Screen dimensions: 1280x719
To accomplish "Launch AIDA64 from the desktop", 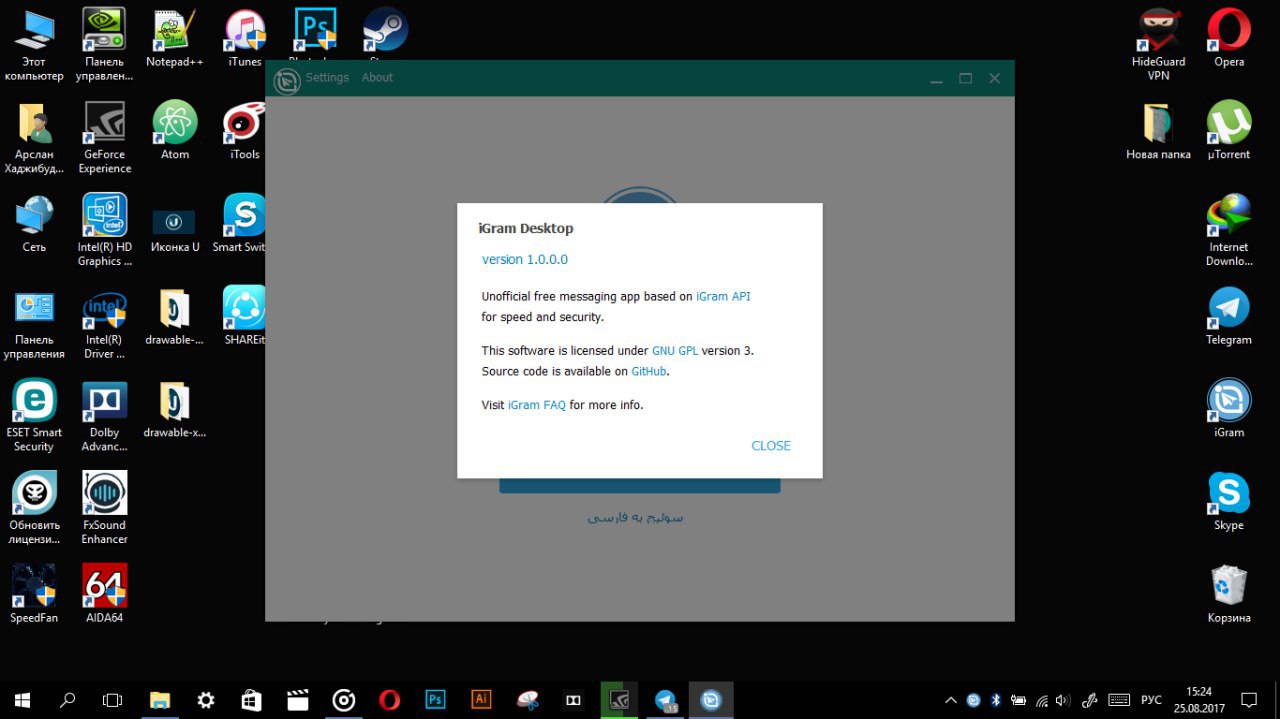I will point(105,594).
